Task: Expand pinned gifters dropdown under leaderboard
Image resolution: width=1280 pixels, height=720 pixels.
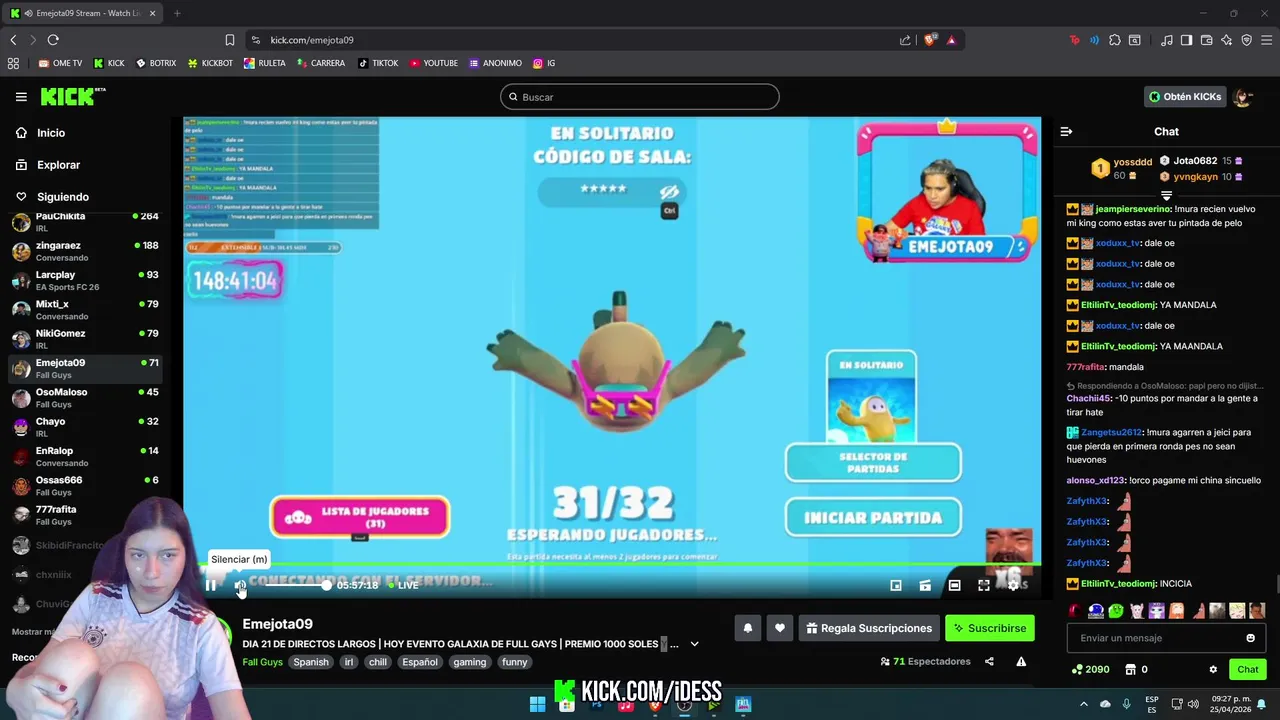Action: tap(1166, 196)
